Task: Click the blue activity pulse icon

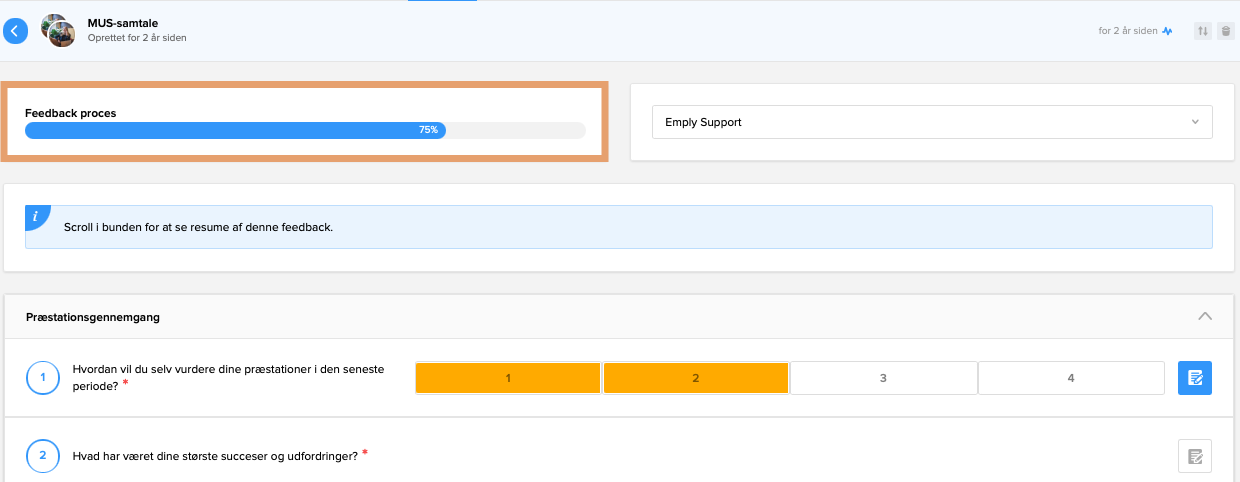Action: point(1167,31)
